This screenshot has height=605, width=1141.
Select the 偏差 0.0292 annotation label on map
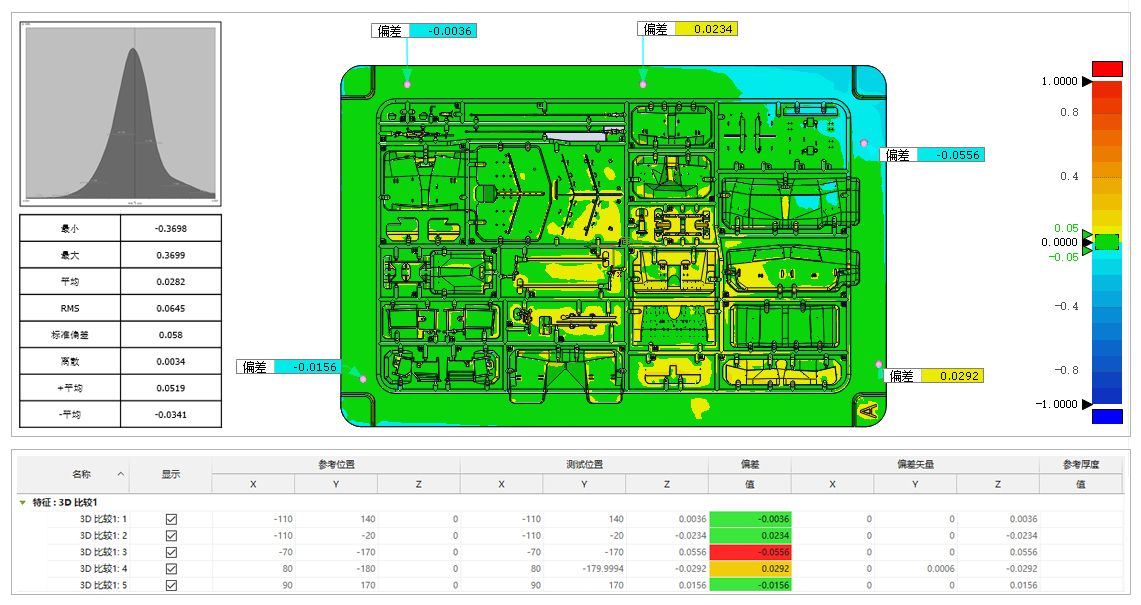click(x=934, y=376)
